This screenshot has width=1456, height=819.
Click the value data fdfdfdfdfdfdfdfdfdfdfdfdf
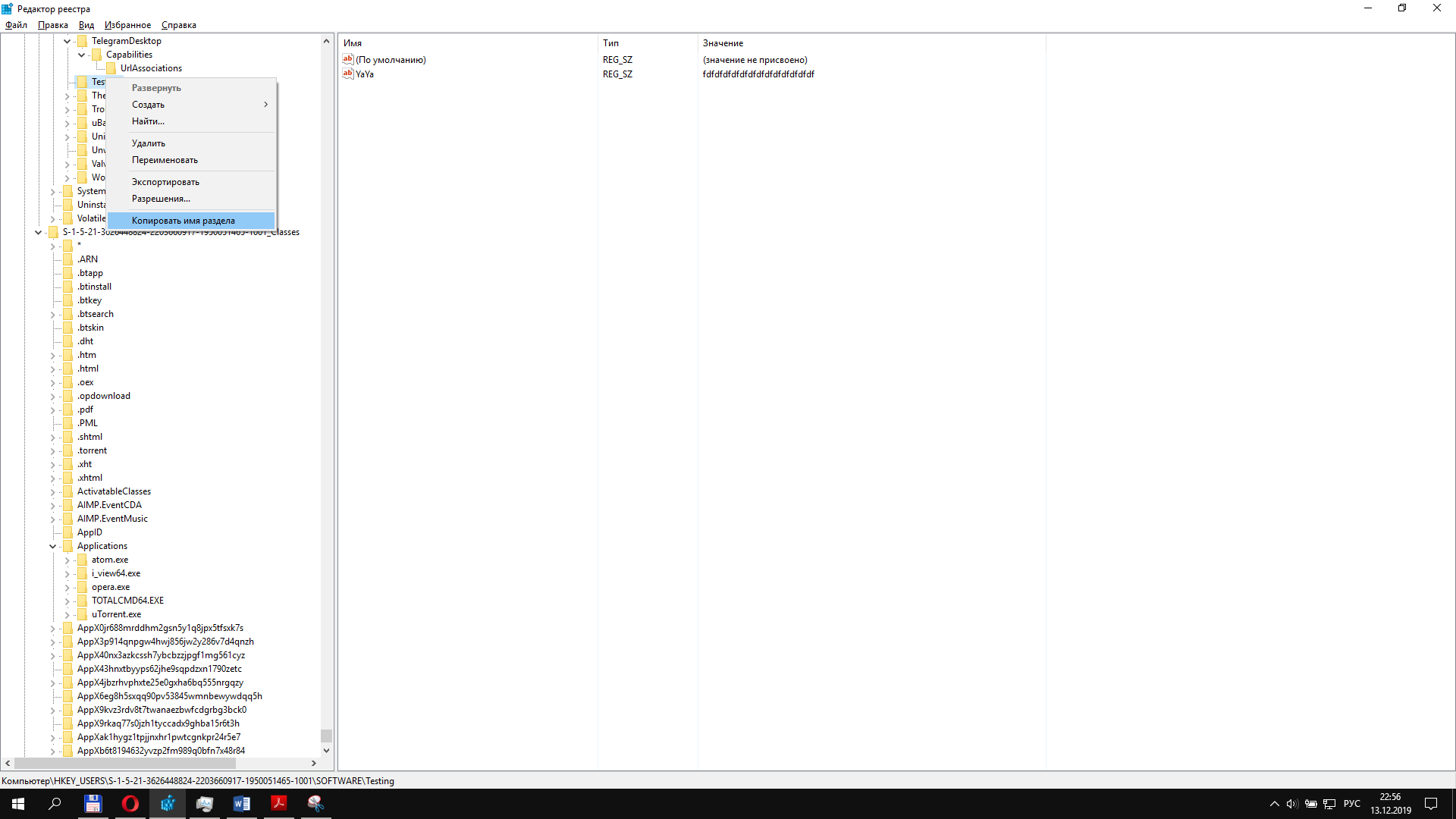(758, 74)
